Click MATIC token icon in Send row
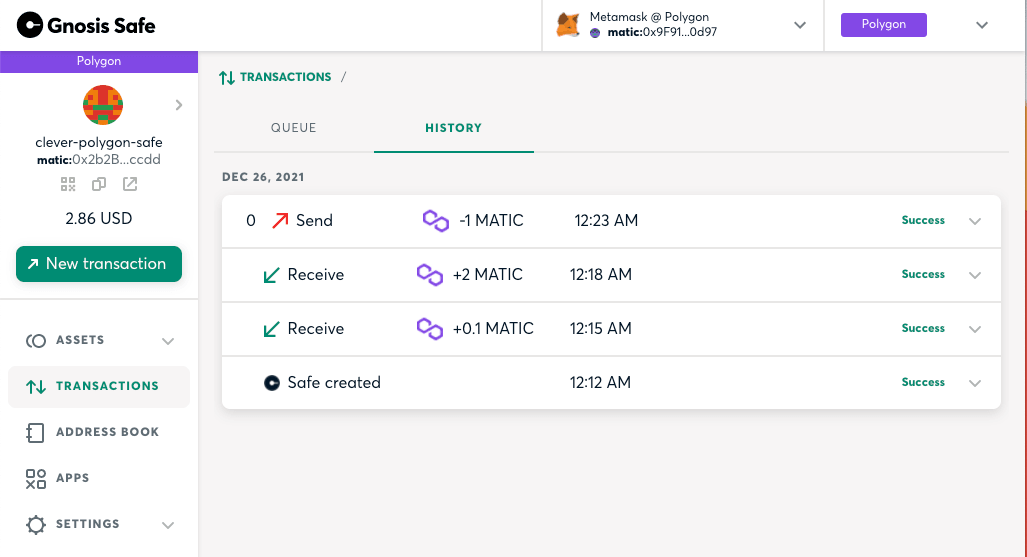1027x557 pixels. pyautogui.click(x=436, y=221)
